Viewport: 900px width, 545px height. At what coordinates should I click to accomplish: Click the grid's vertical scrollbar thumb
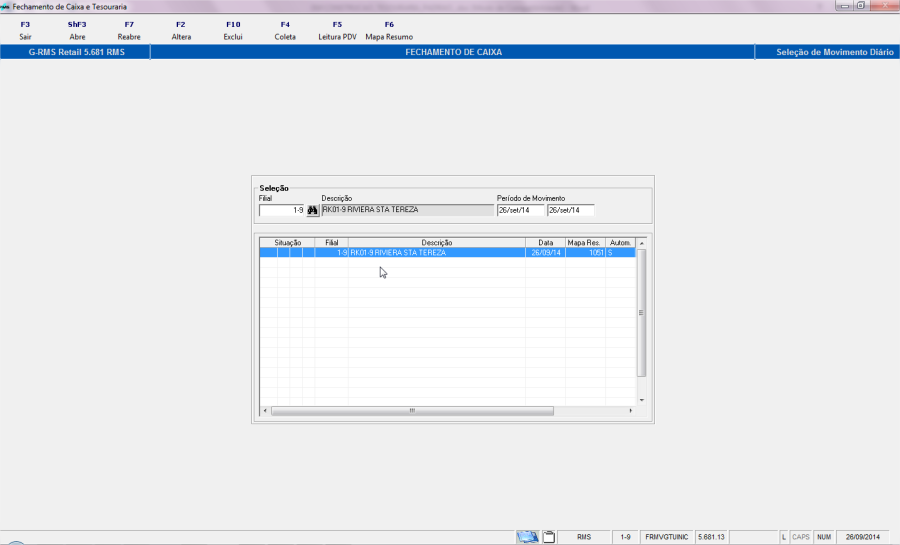tap(642, 313)
